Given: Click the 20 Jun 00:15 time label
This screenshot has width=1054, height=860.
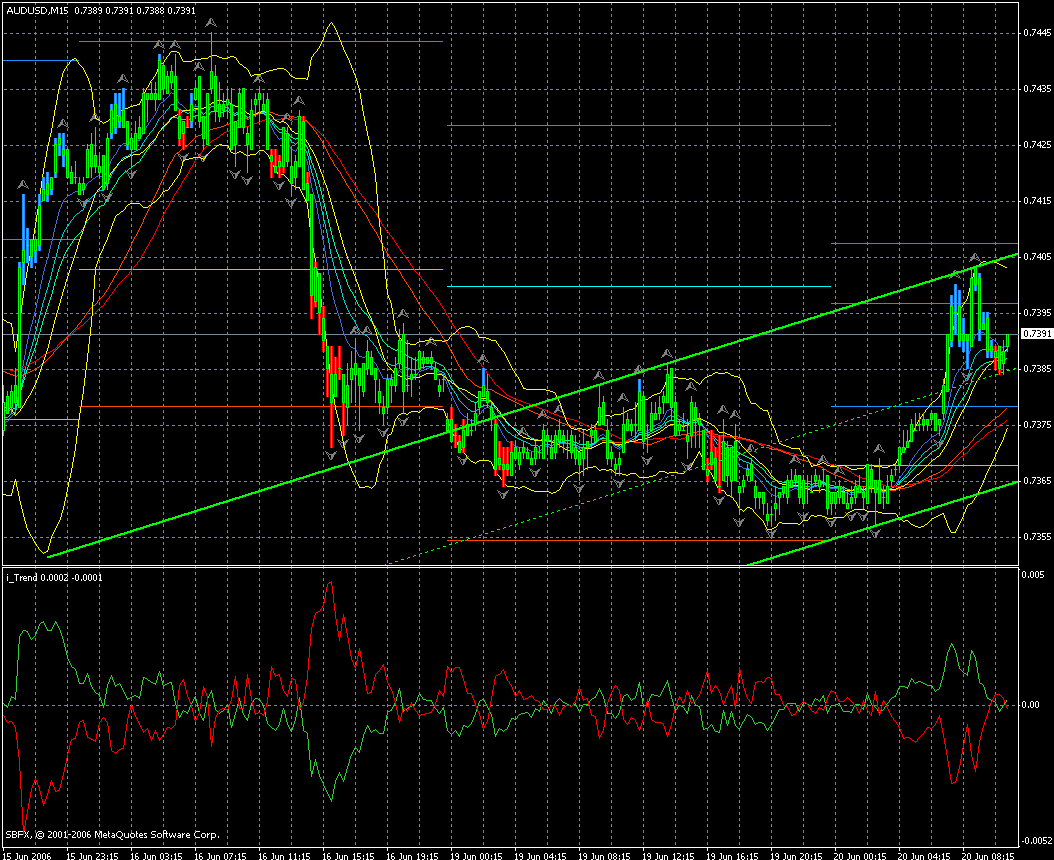Looking at the screenshot, I should pyautogui.click(x=860, y=856).
